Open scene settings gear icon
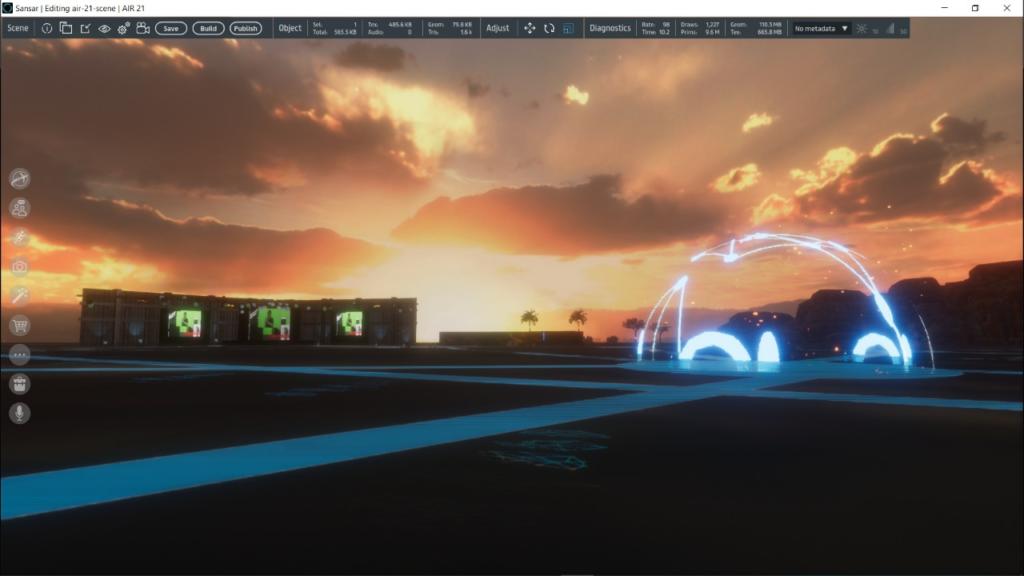 point(123,28)
